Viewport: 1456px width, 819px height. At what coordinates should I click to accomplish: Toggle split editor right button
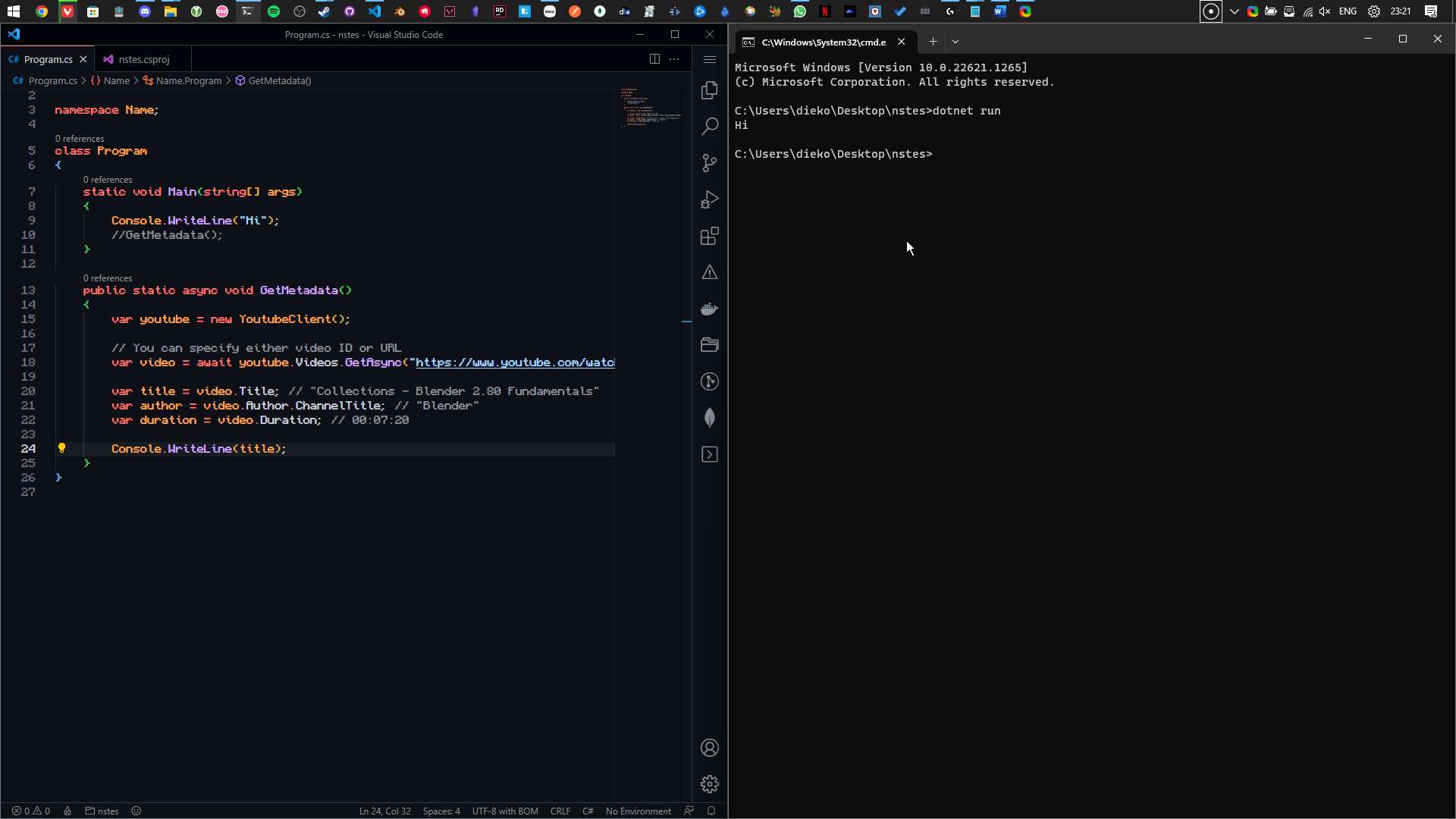[654, 59]
